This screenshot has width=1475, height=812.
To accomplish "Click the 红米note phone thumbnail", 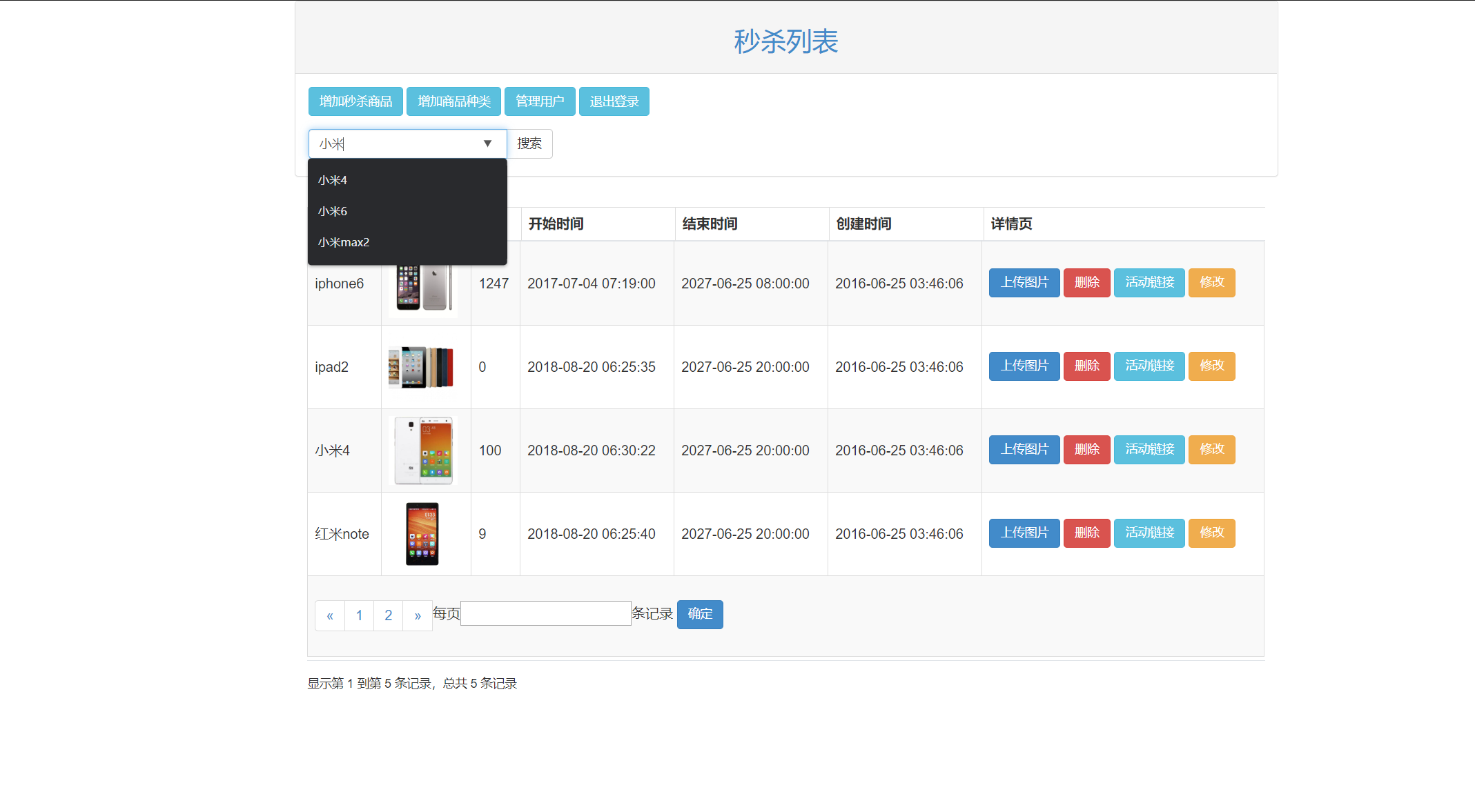I will click(x=422, y=534).
